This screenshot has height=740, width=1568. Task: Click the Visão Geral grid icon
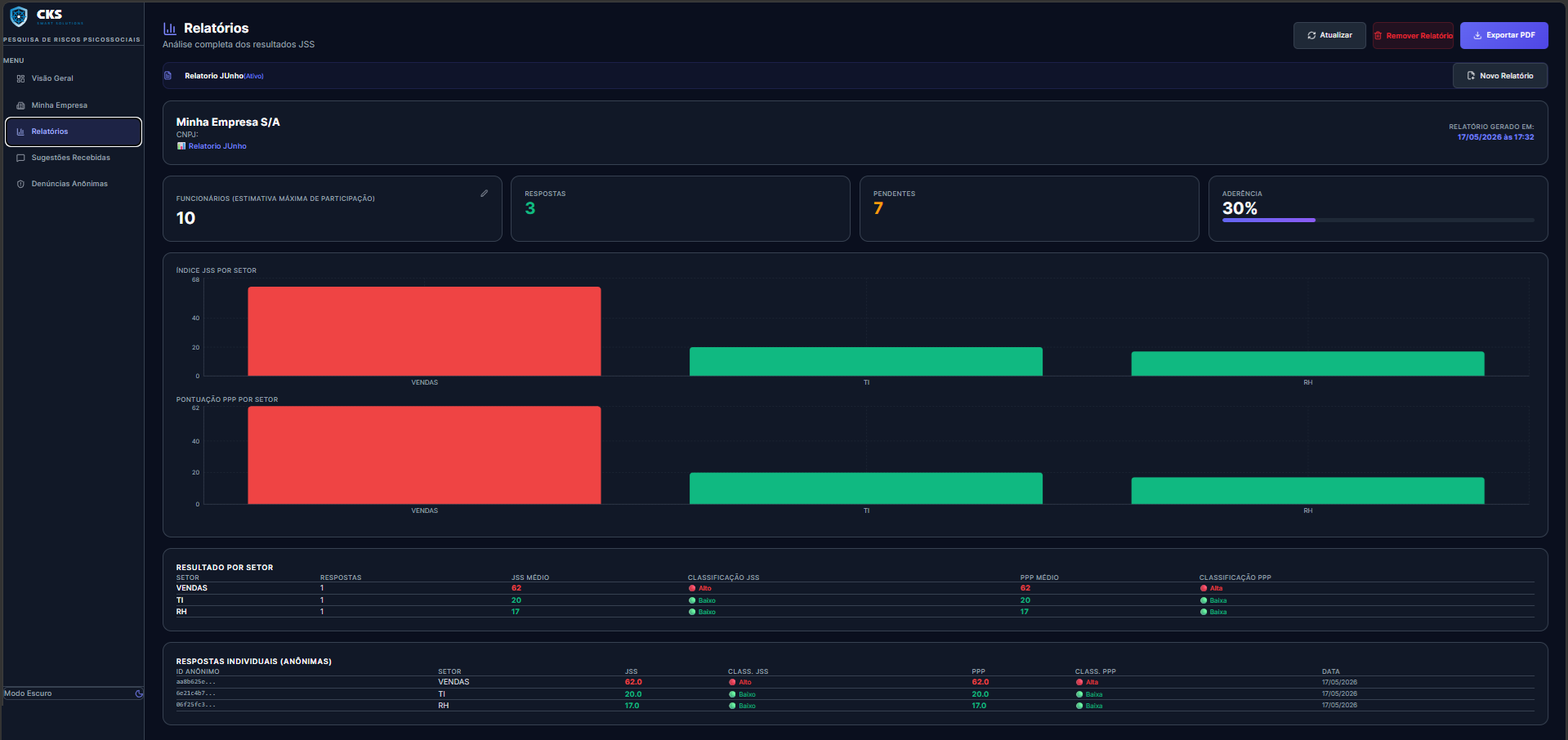(20, 78)
